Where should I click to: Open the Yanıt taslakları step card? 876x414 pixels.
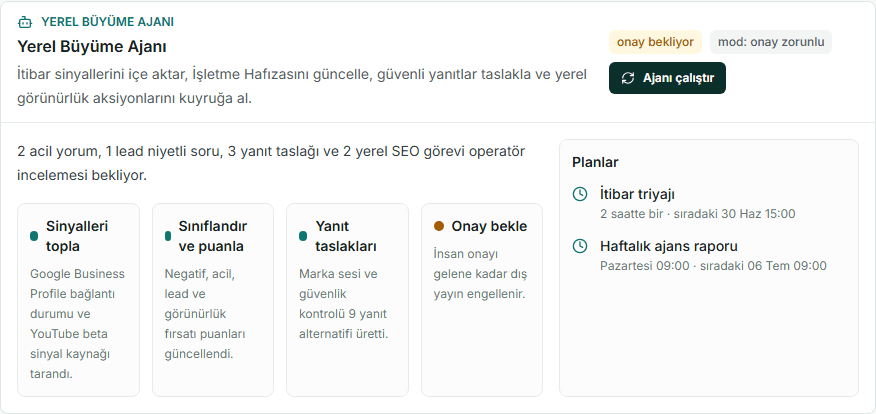pos(347,300)
